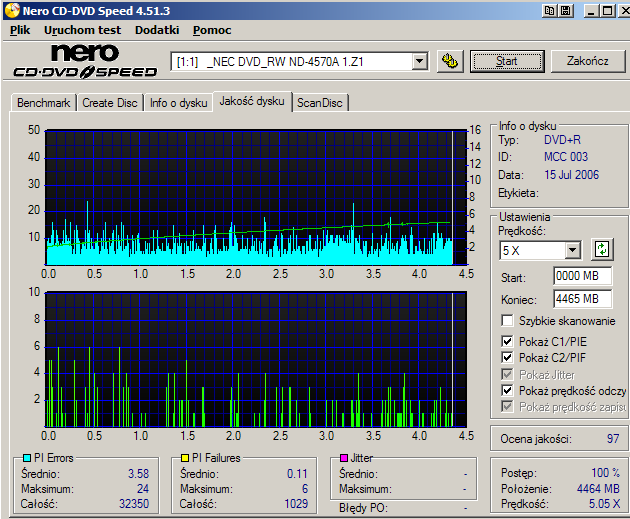
Task: Open the Uruchom test menu
Action: coord(82,30)
